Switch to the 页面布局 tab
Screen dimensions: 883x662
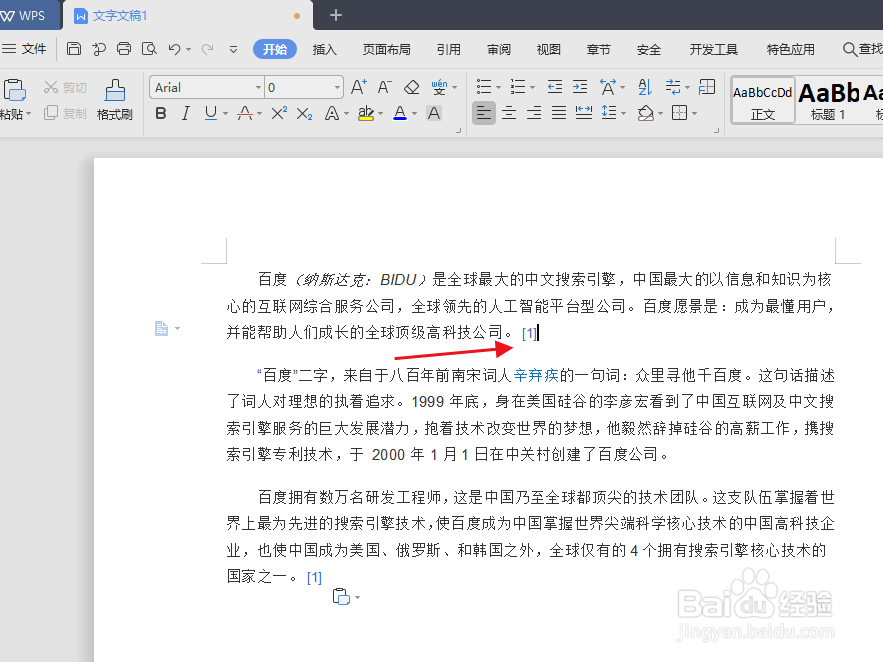coord(386,50)
